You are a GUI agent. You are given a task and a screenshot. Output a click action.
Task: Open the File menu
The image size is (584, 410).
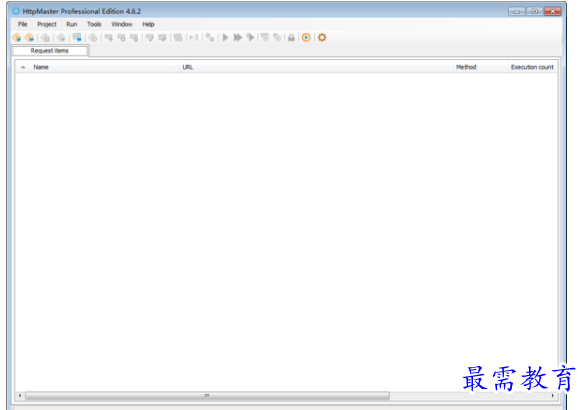pyautogui.click(x=23, y=24)
